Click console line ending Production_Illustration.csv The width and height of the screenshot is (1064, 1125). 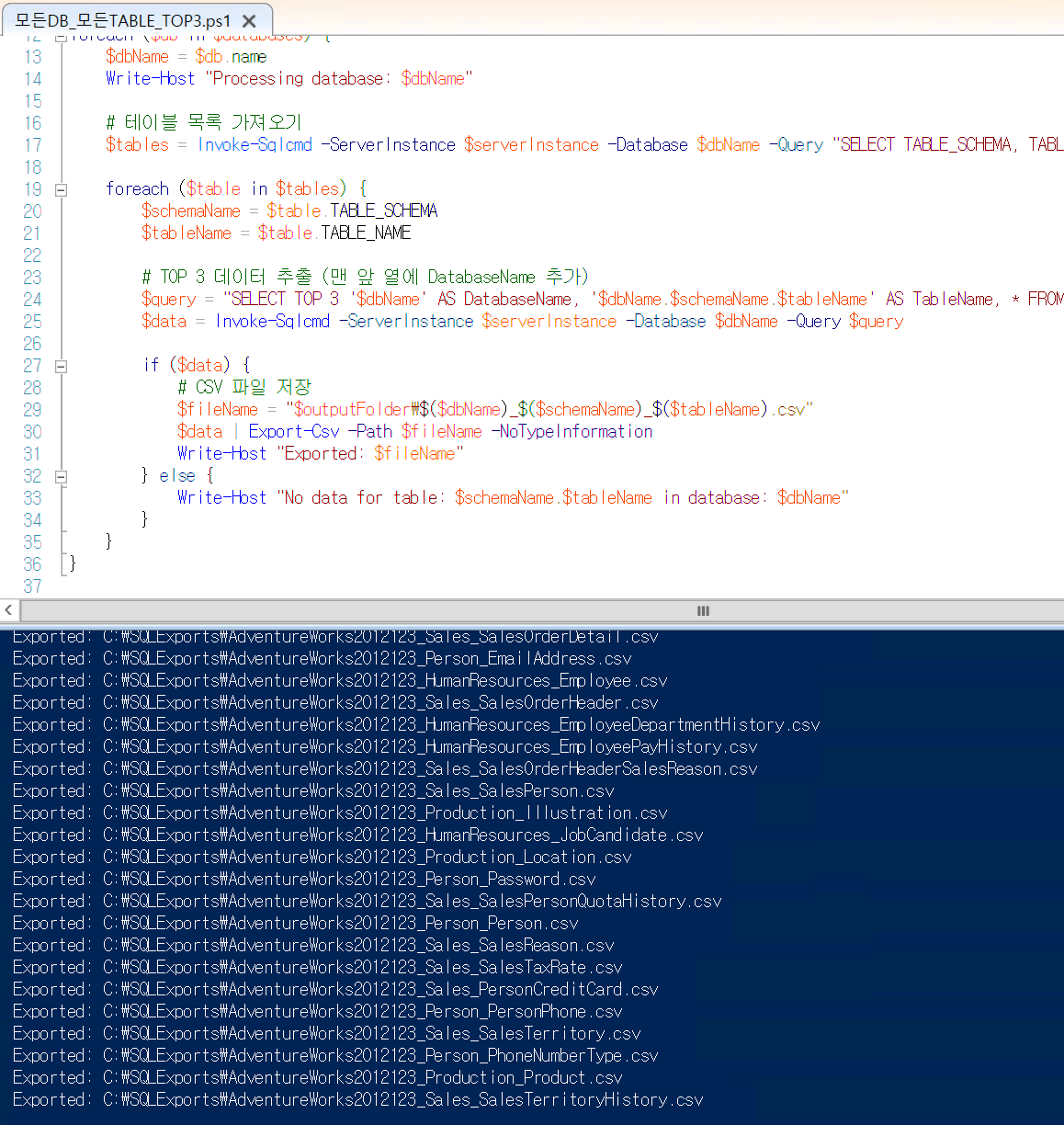(340, 812)
